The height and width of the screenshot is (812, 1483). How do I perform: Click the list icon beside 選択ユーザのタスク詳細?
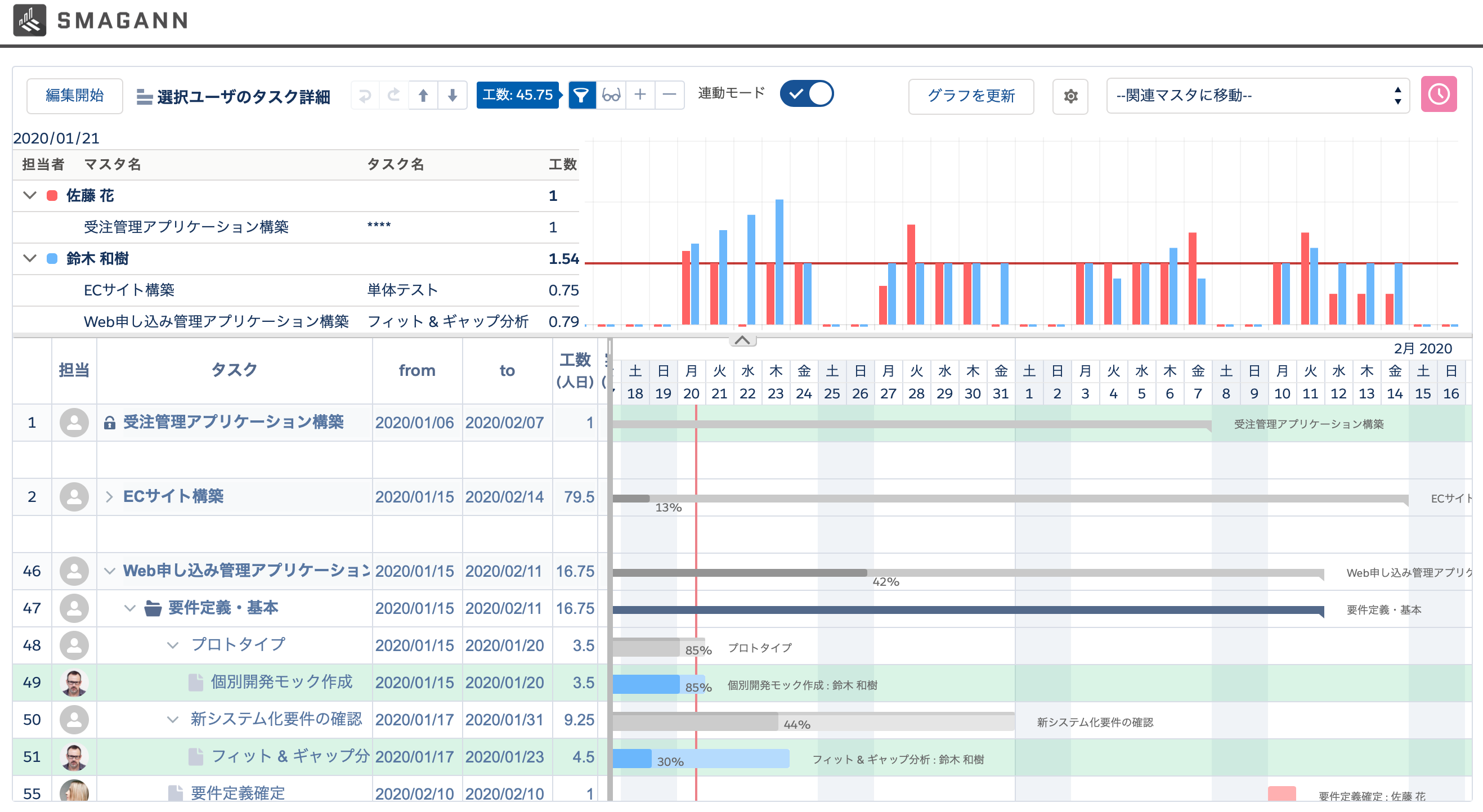coord(145,97)
